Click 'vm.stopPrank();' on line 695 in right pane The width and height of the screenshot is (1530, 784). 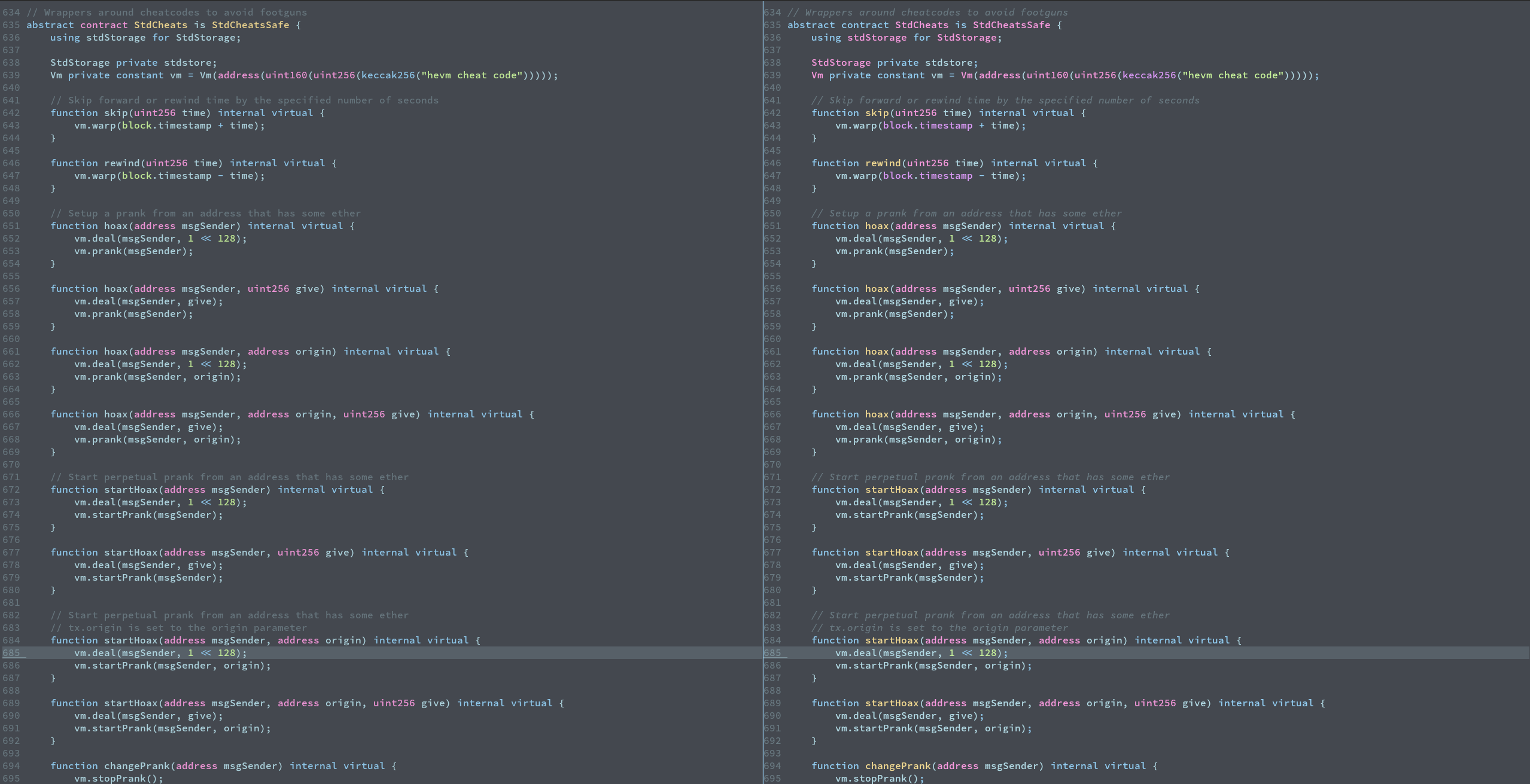pos(880,779)
